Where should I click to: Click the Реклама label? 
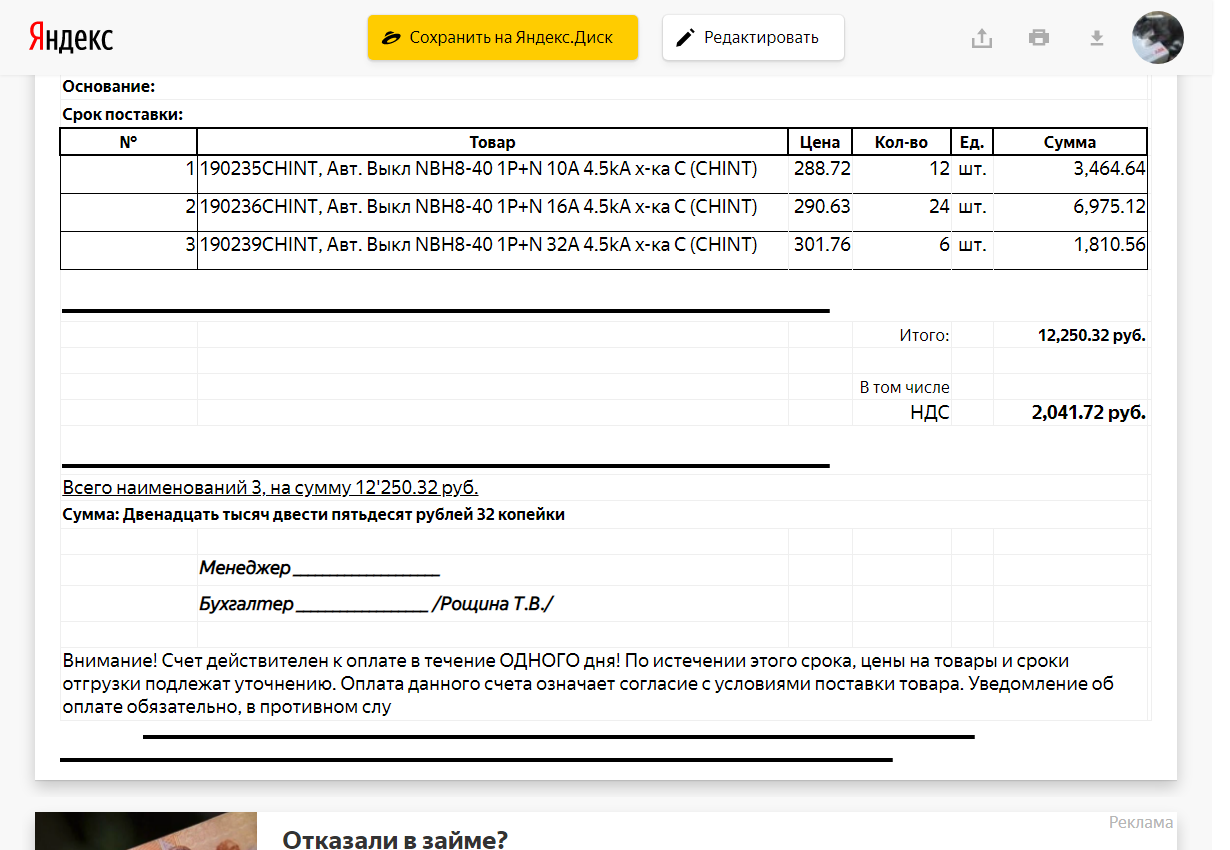(x=1140, y=822)
